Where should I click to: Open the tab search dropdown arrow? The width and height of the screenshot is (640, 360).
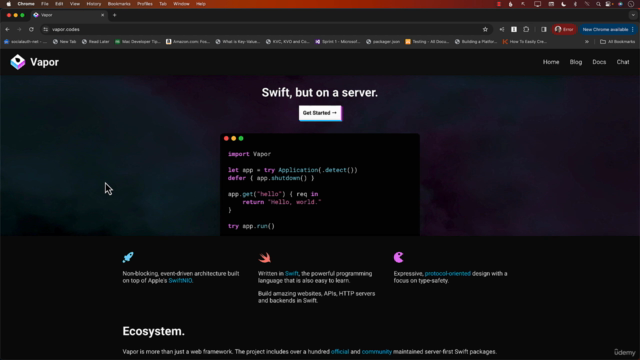tap(633, 15)
